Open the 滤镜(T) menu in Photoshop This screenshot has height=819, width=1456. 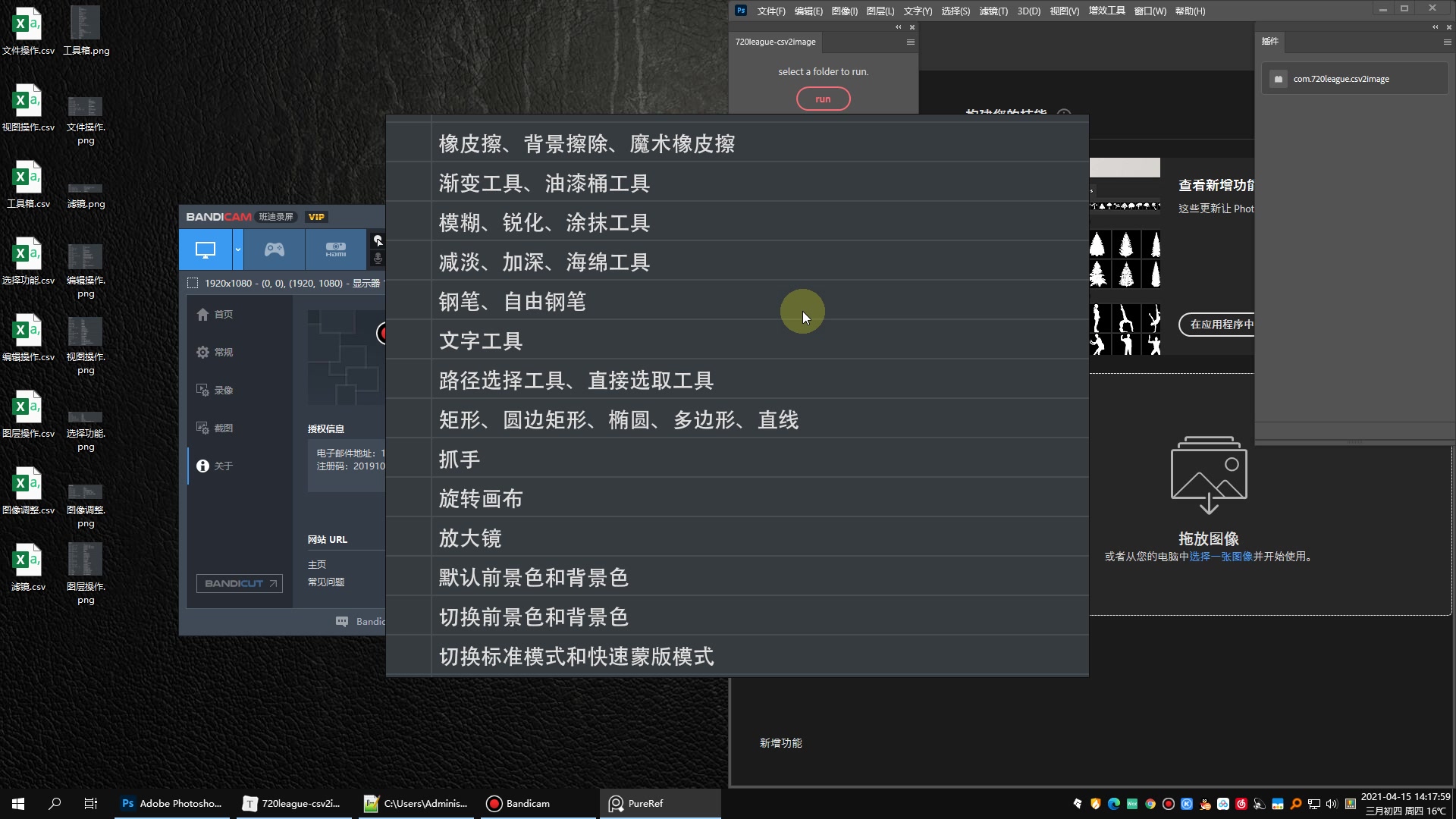tap(993, 11)
